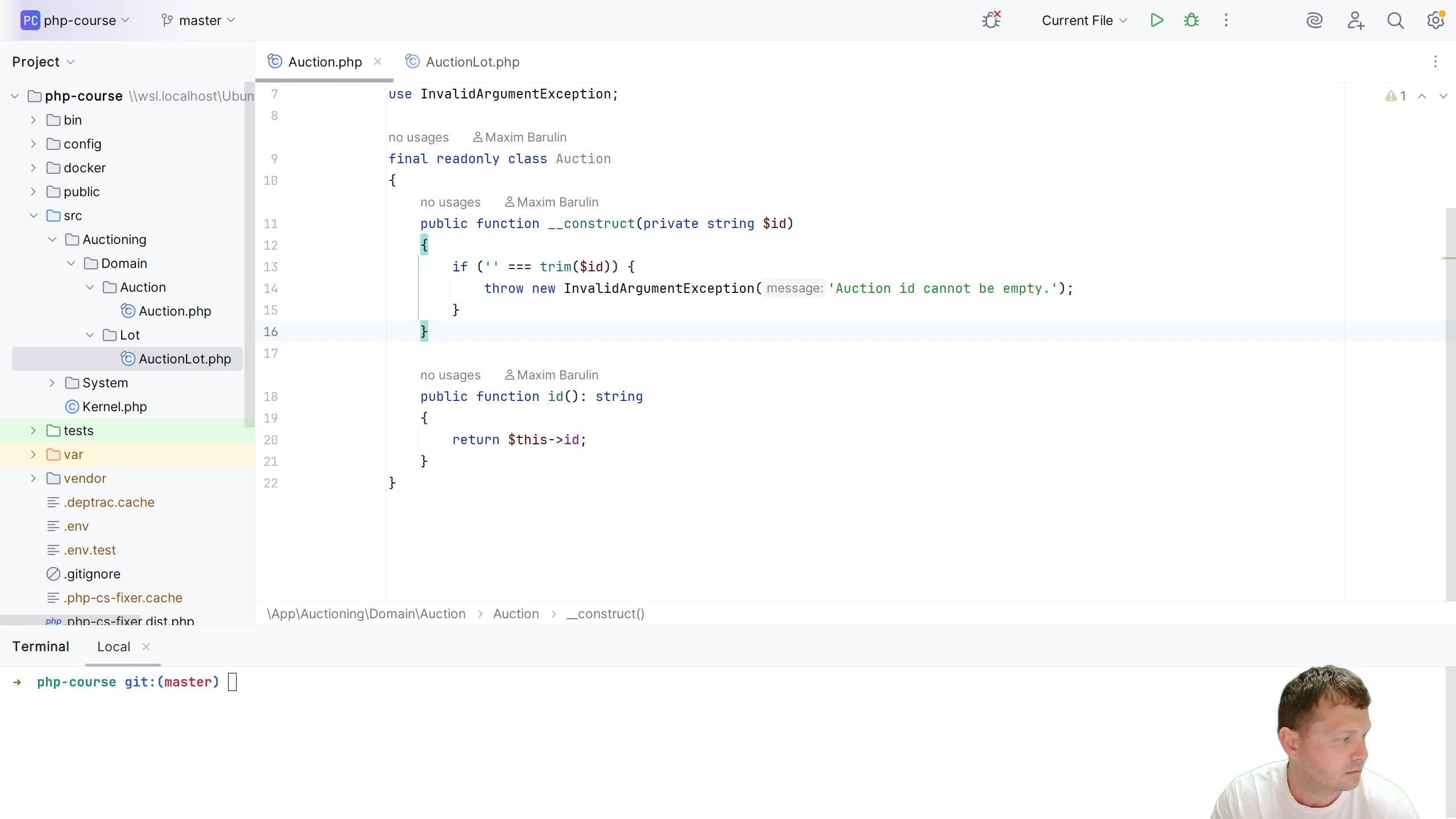Click the InvalidArgumentException class name on line 14

click(659, 288)
